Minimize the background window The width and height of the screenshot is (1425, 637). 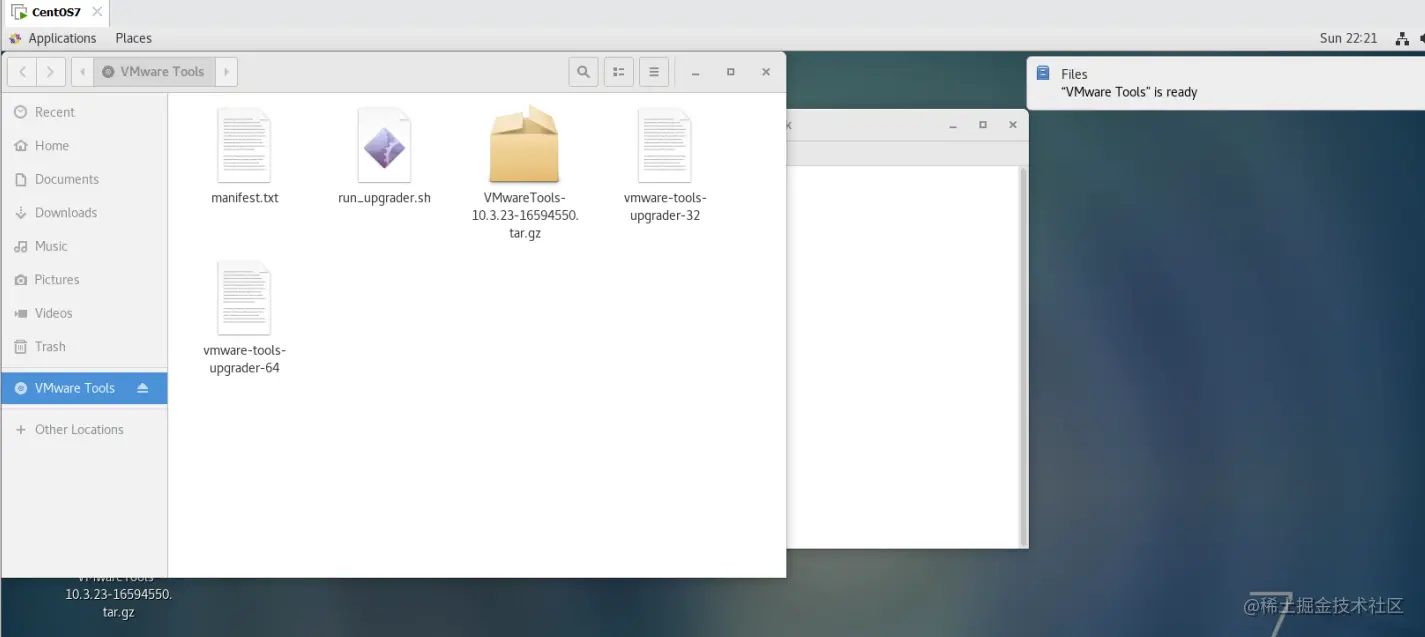[x=954, y=125]
